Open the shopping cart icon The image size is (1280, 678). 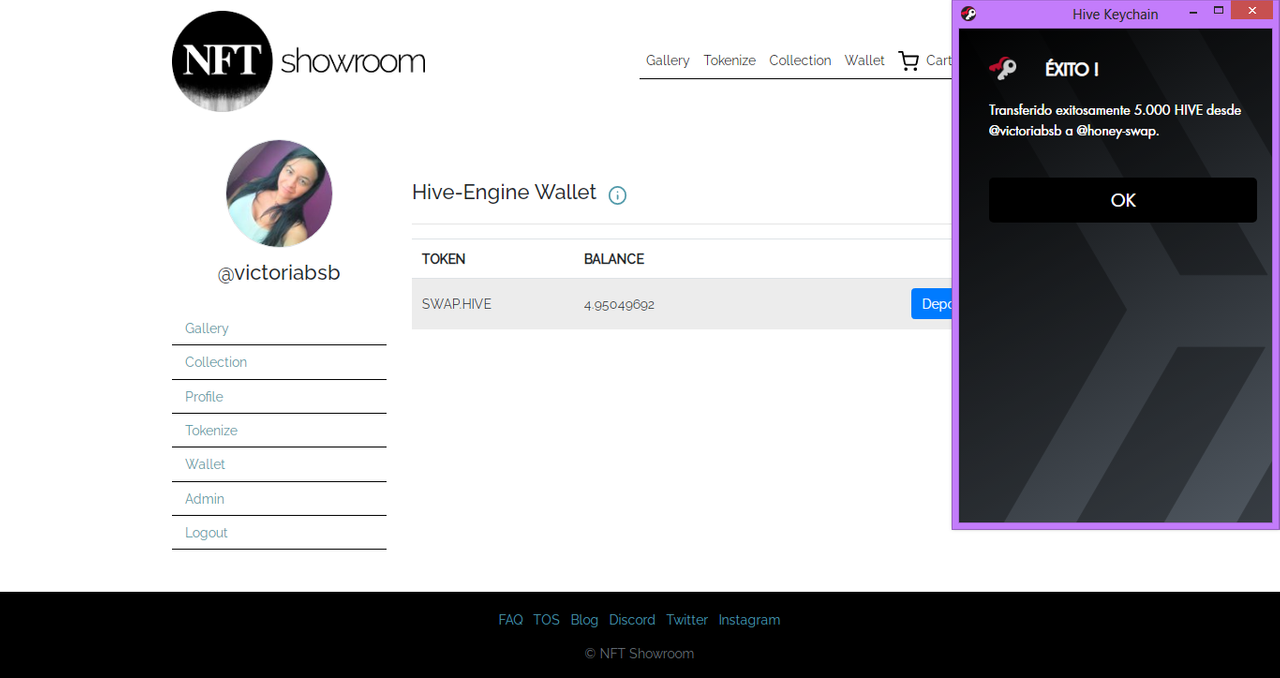pyautogui.click(x=908, y=61)
